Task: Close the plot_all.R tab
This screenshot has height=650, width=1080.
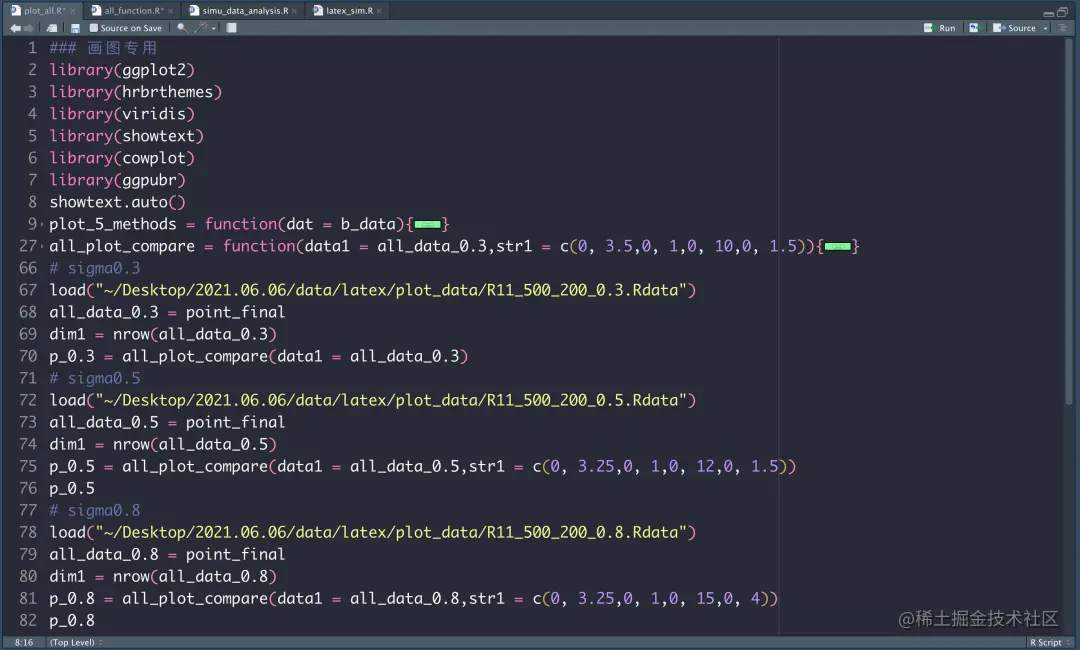Action: coord(72,11)
